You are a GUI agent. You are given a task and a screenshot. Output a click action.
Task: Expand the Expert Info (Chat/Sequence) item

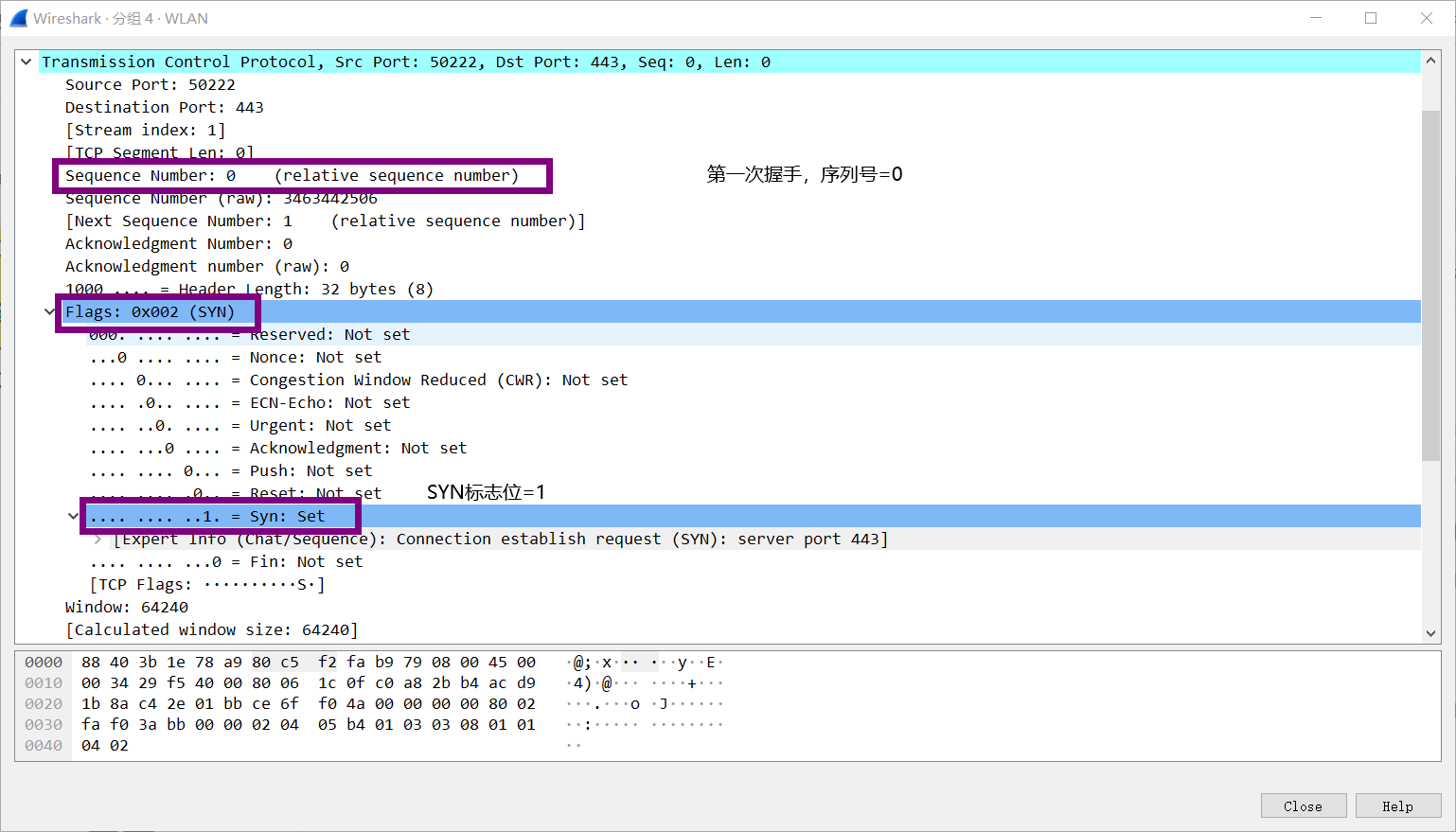coord(98,539)
